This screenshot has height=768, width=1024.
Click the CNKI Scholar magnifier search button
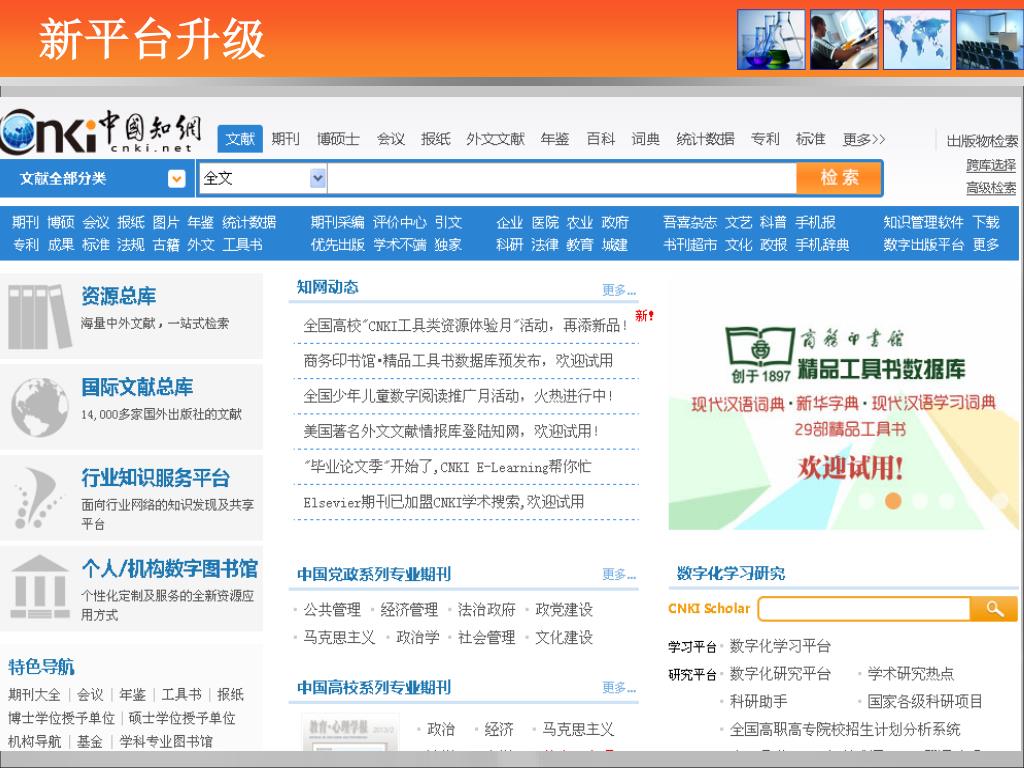pos(994,609)
